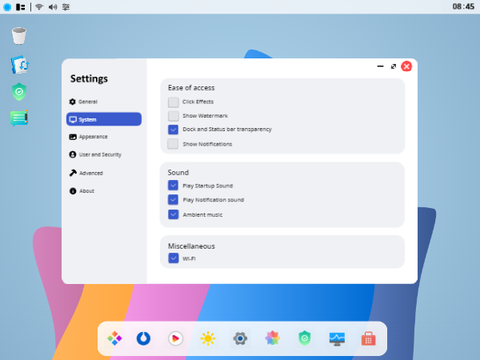The height and width of the screenshot is (360, 480).
Task: Enable the Show Notifications checkbox
Action: pos(173,144)
